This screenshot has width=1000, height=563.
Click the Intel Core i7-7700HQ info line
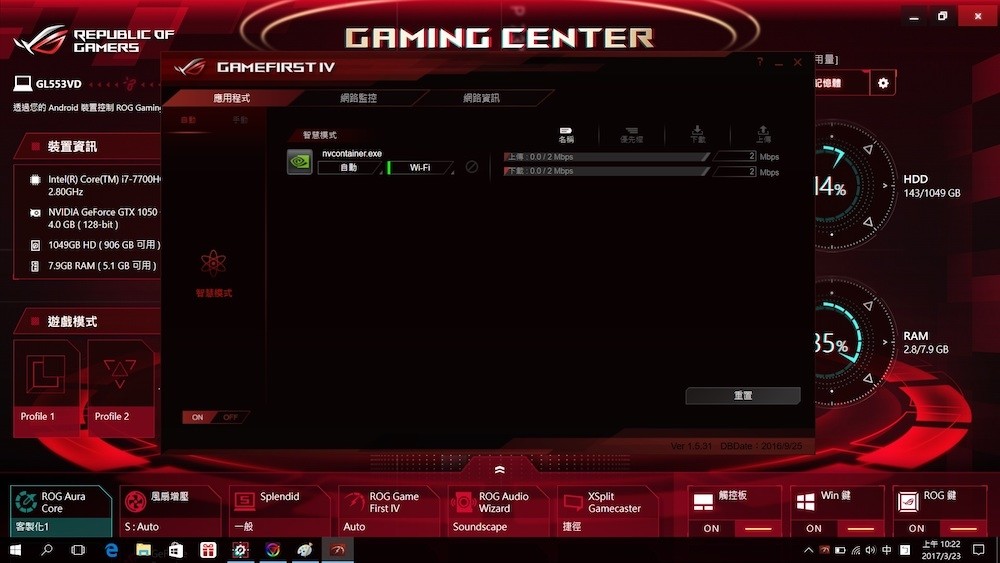coord(96,186)
